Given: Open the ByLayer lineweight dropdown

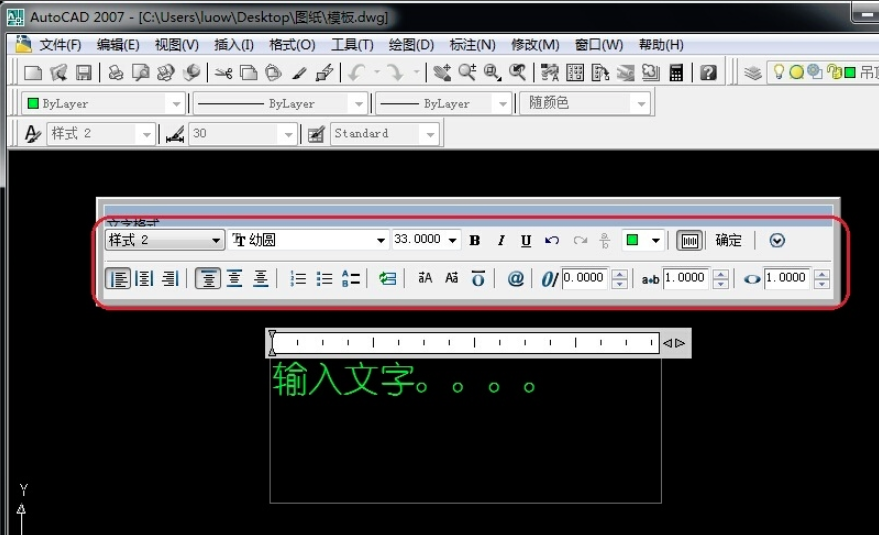Looking at the screenshot, I should coord(502,104).
